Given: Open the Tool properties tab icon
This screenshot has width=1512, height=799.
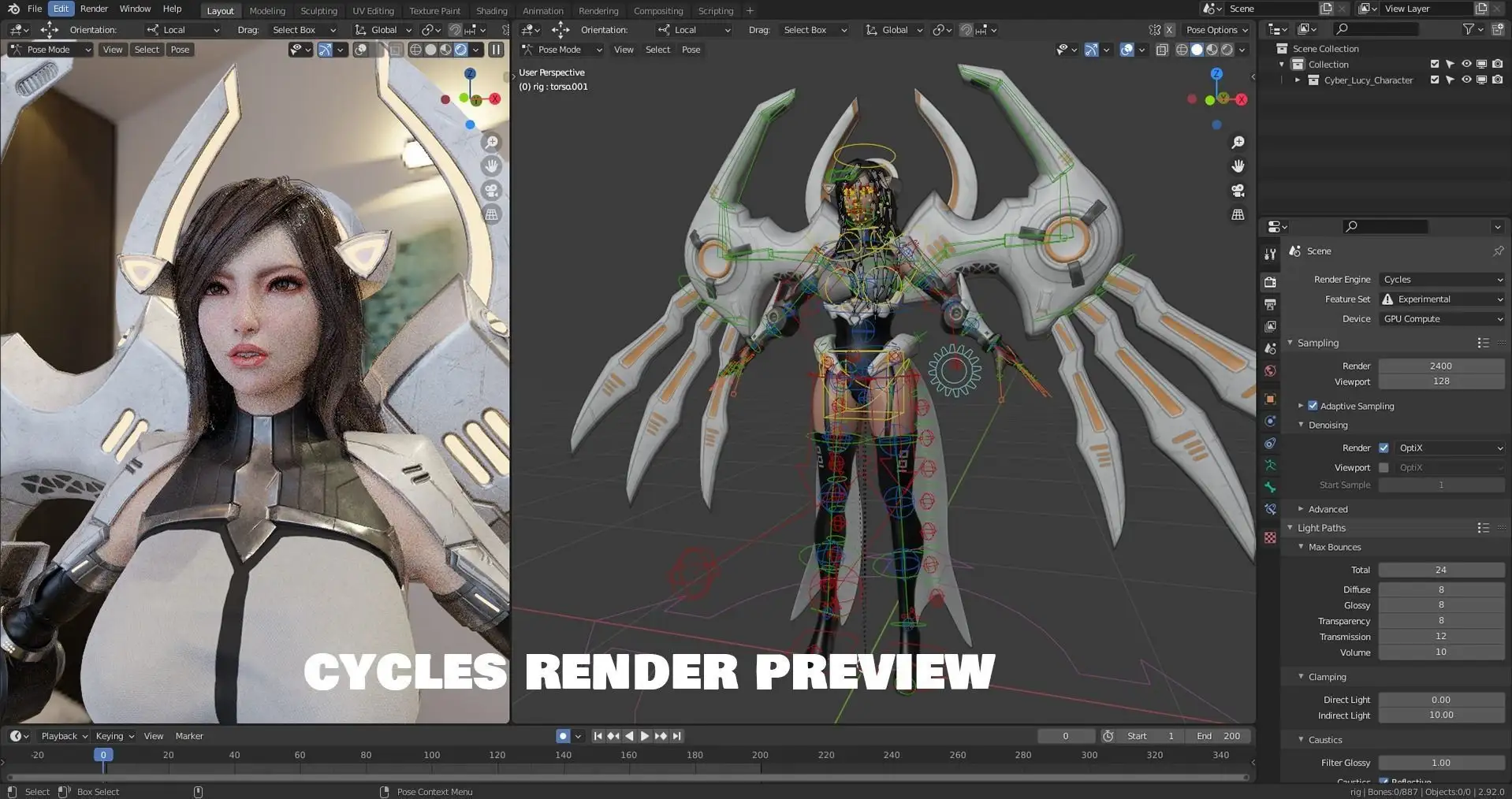Looking at the screenshot, I should 1270,254.
